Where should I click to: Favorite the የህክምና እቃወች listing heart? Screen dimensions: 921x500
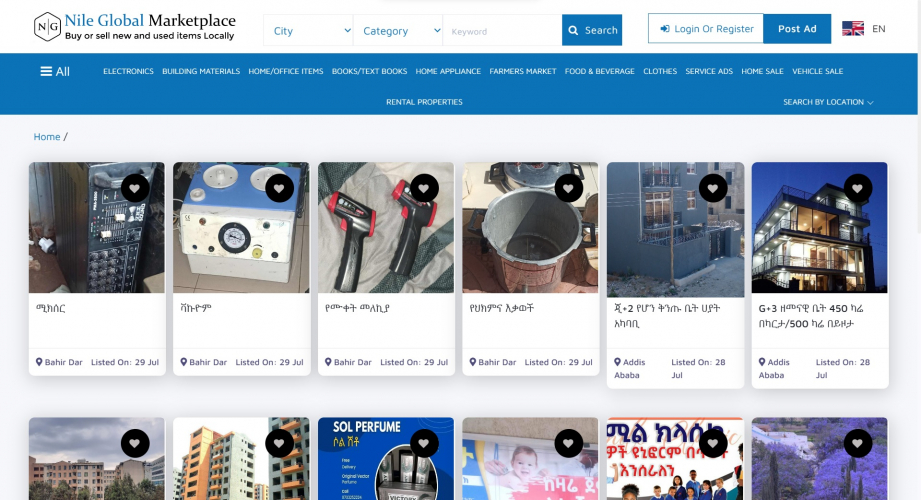point(569,188)
